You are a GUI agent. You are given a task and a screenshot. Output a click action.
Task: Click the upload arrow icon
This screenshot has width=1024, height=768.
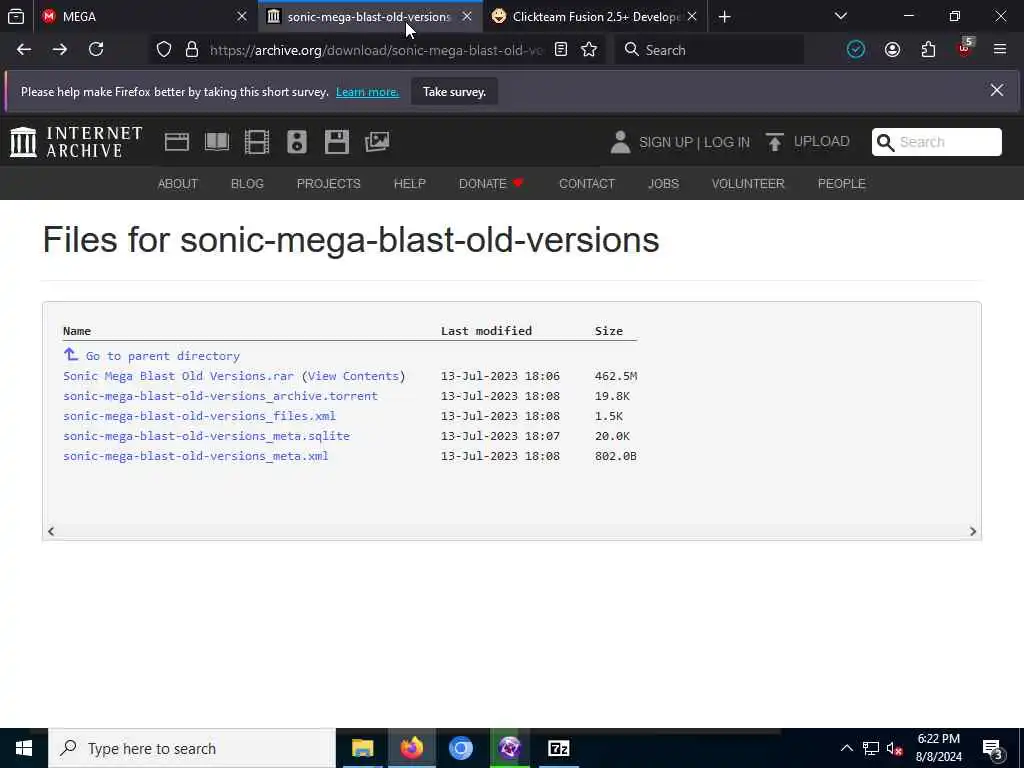pos(775,142)
